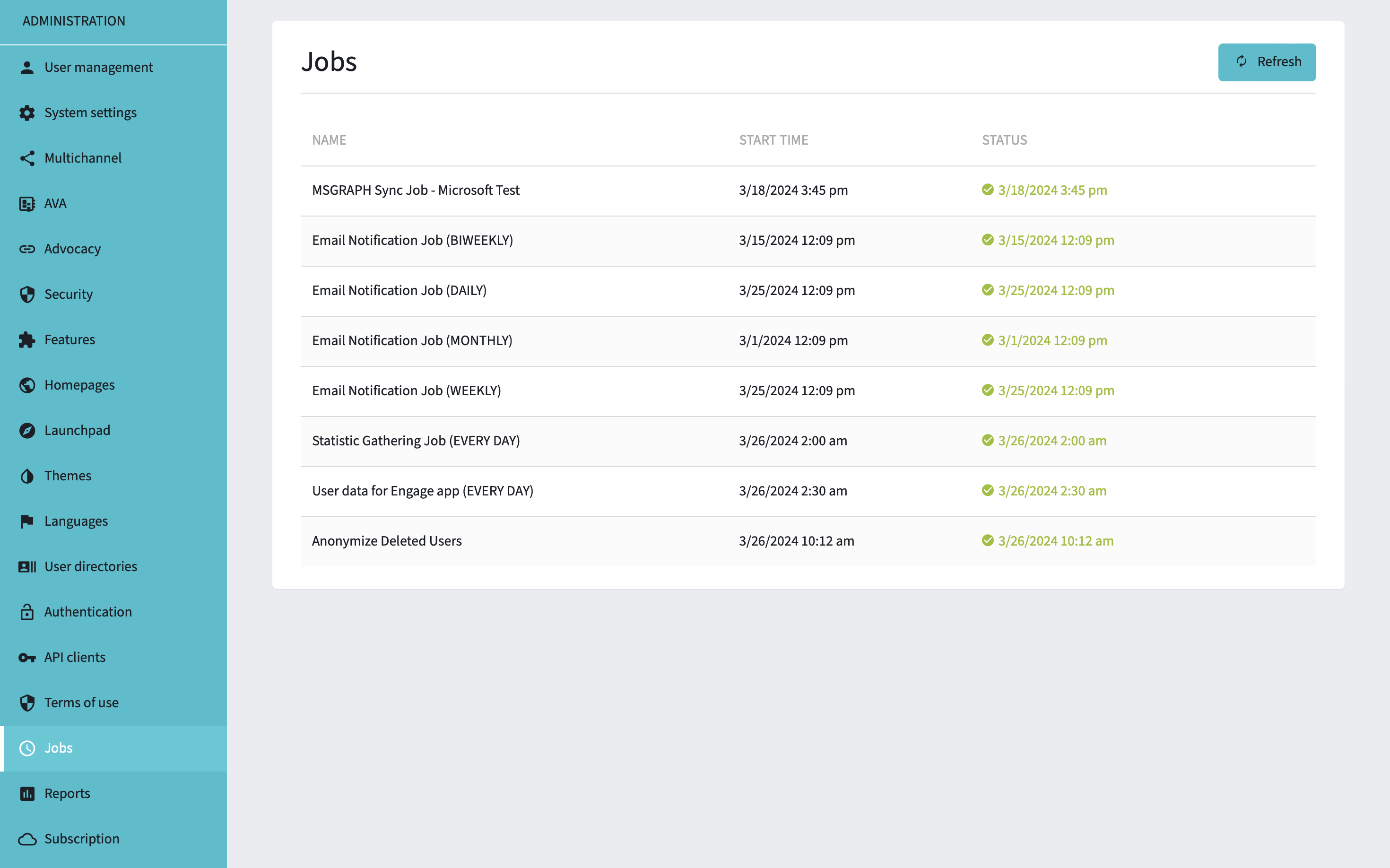Click the Subscription cloud icon
The image size is (1390, 868).
coord(27,839)
